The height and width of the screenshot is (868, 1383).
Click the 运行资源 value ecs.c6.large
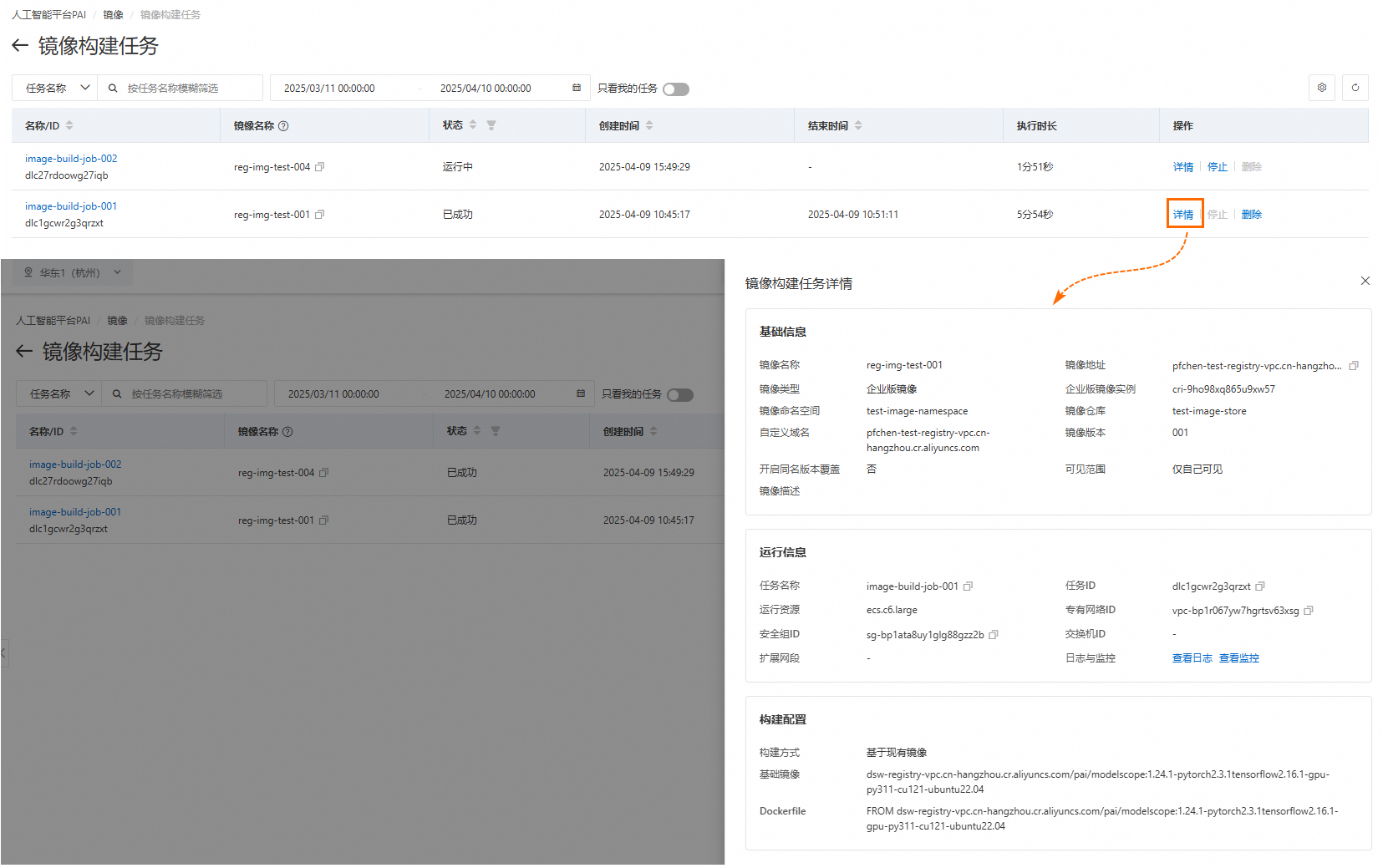892,610
